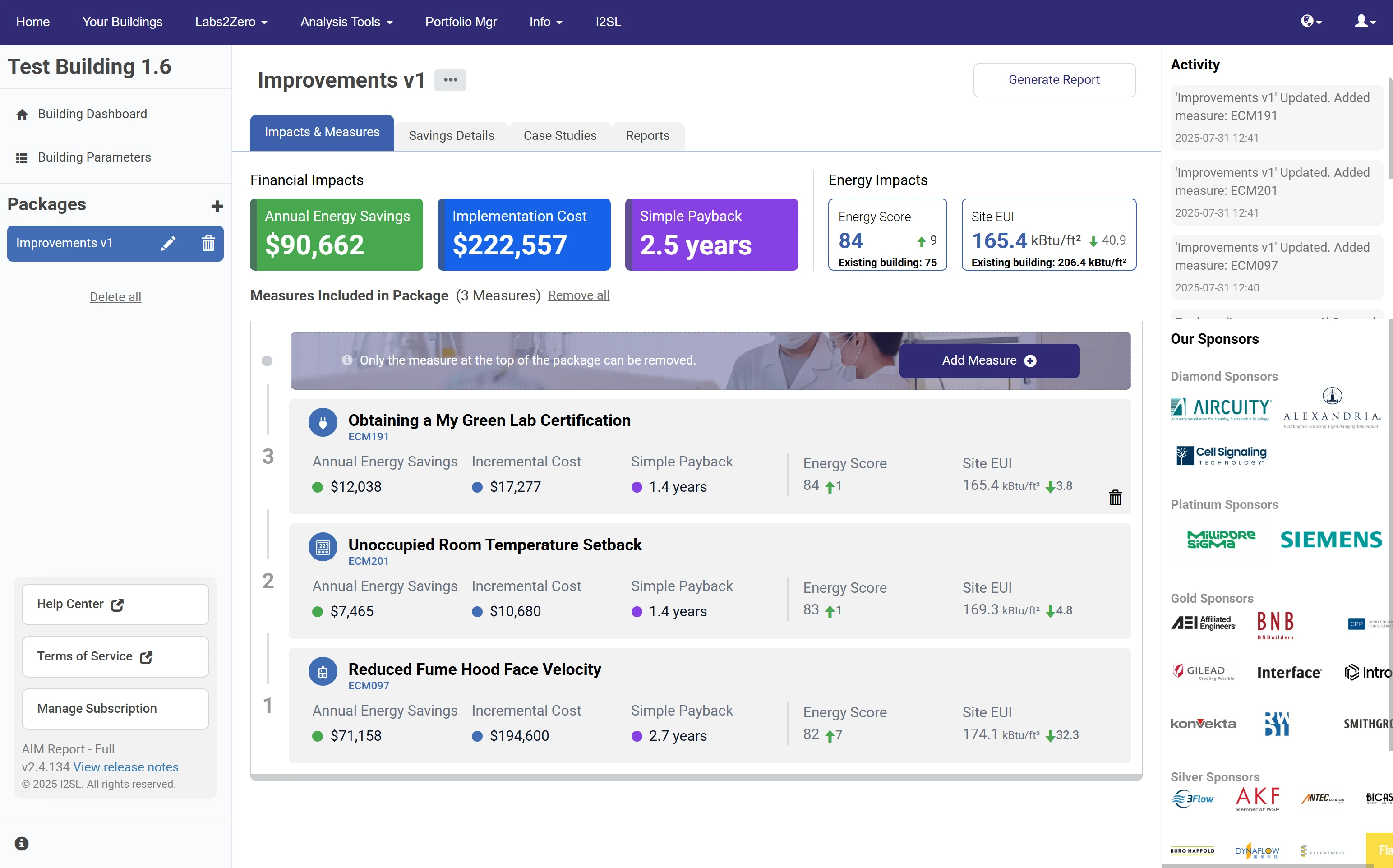This screenshot has width=1393, height=868.
Task: Click the Energy Score 84 card
Action: point(887,234)
